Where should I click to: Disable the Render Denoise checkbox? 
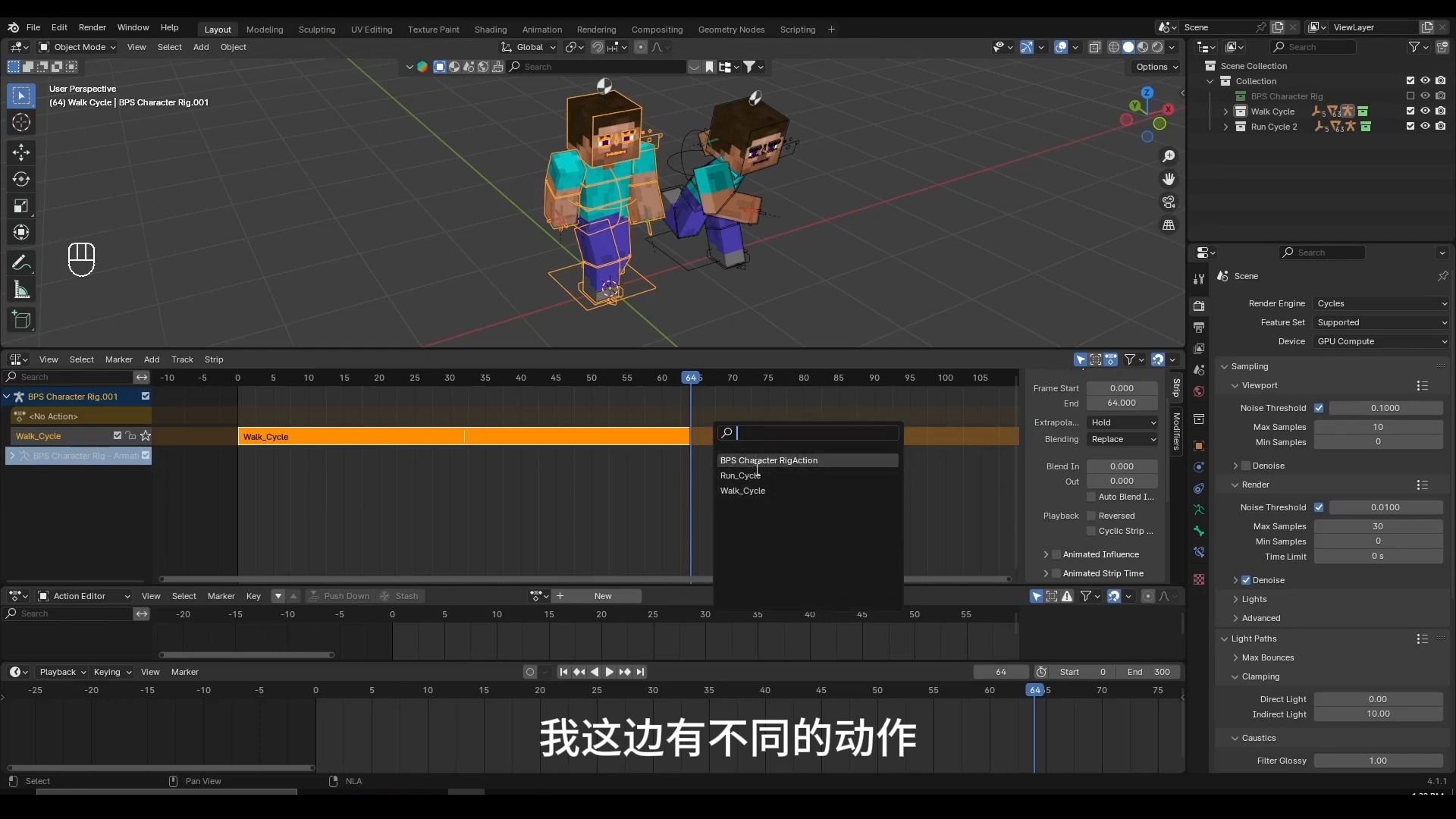[x=1246, y=580]
